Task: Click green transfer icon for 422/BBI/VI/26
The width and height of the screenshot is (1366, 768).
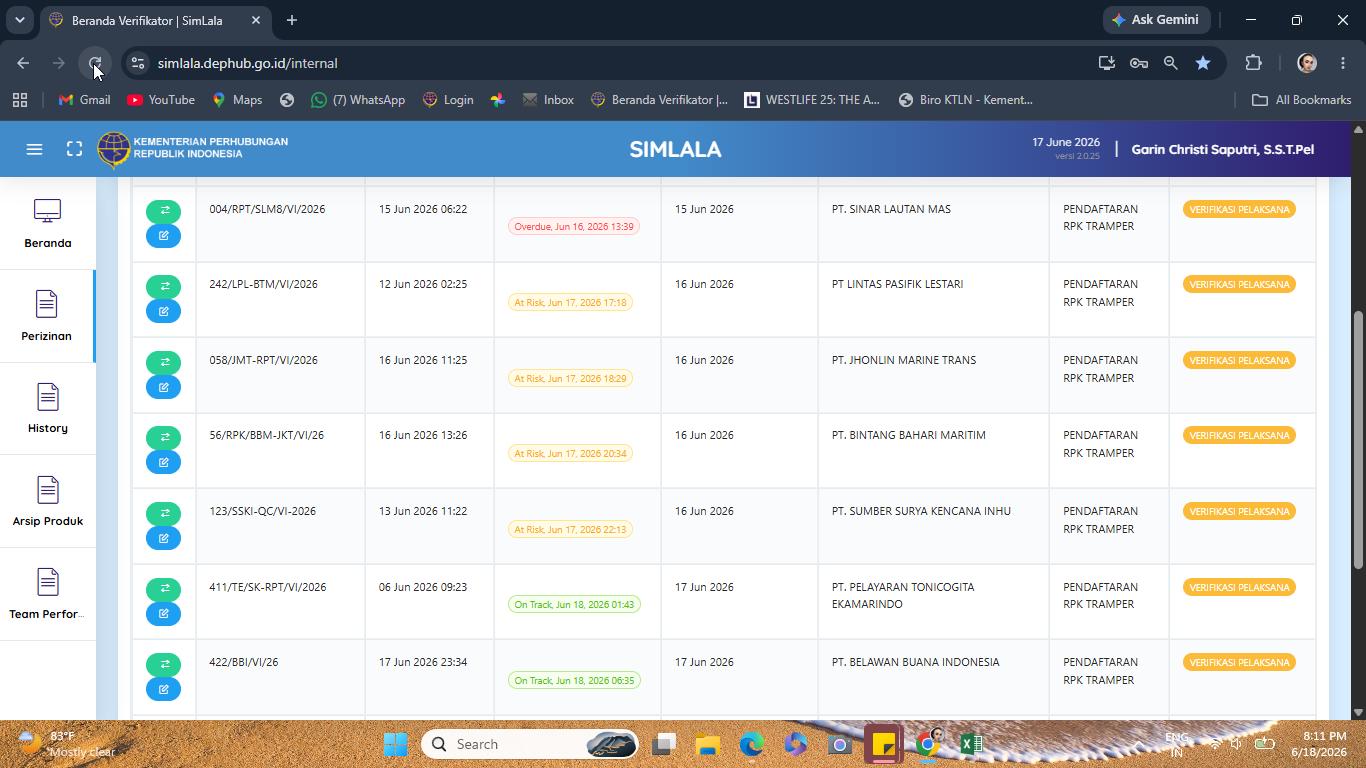Action: click(x=164, y=664)
